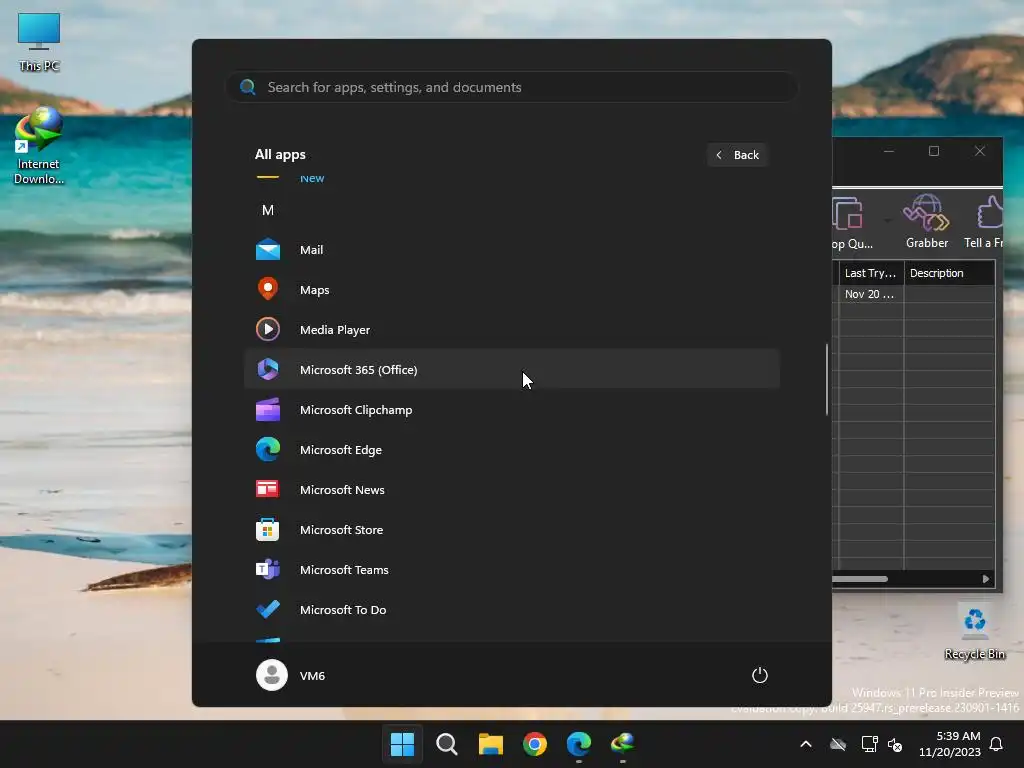1024x768 pixels.
Task: Open the notifications bell
Action: (x=997, y=744)
